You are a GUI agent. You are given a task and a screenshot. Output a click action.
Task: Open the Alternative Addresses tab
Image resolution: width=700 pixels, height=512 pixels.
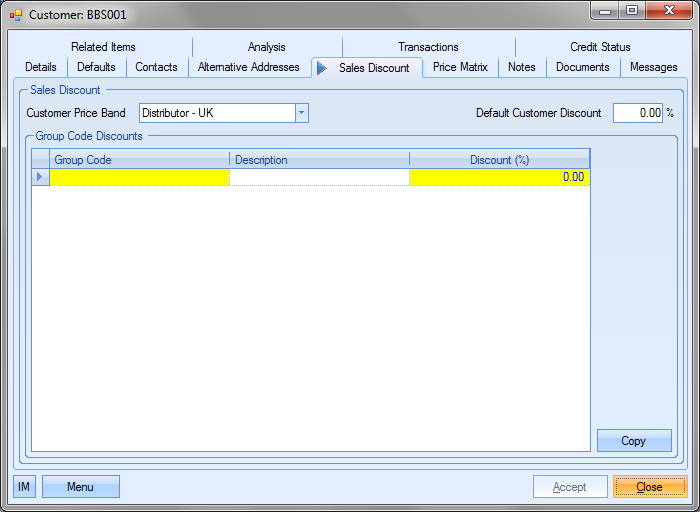coord(248,67)
